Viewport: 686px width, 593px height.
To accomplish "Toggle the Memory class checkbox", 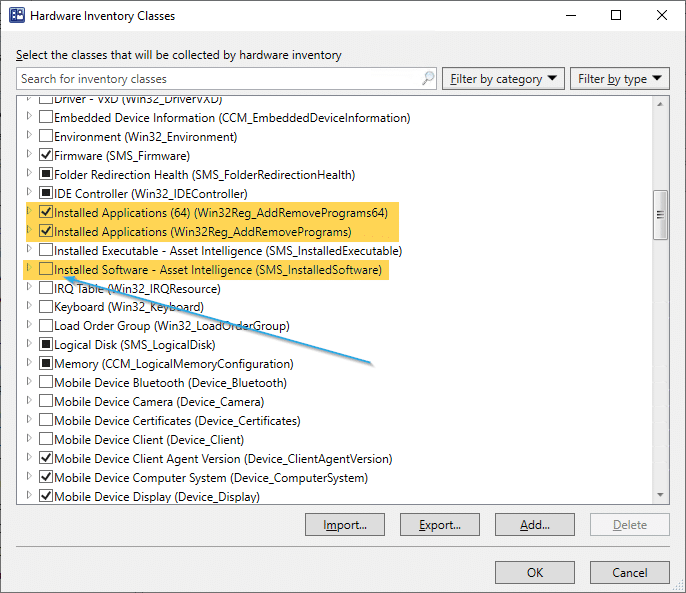I will (45, 364).
